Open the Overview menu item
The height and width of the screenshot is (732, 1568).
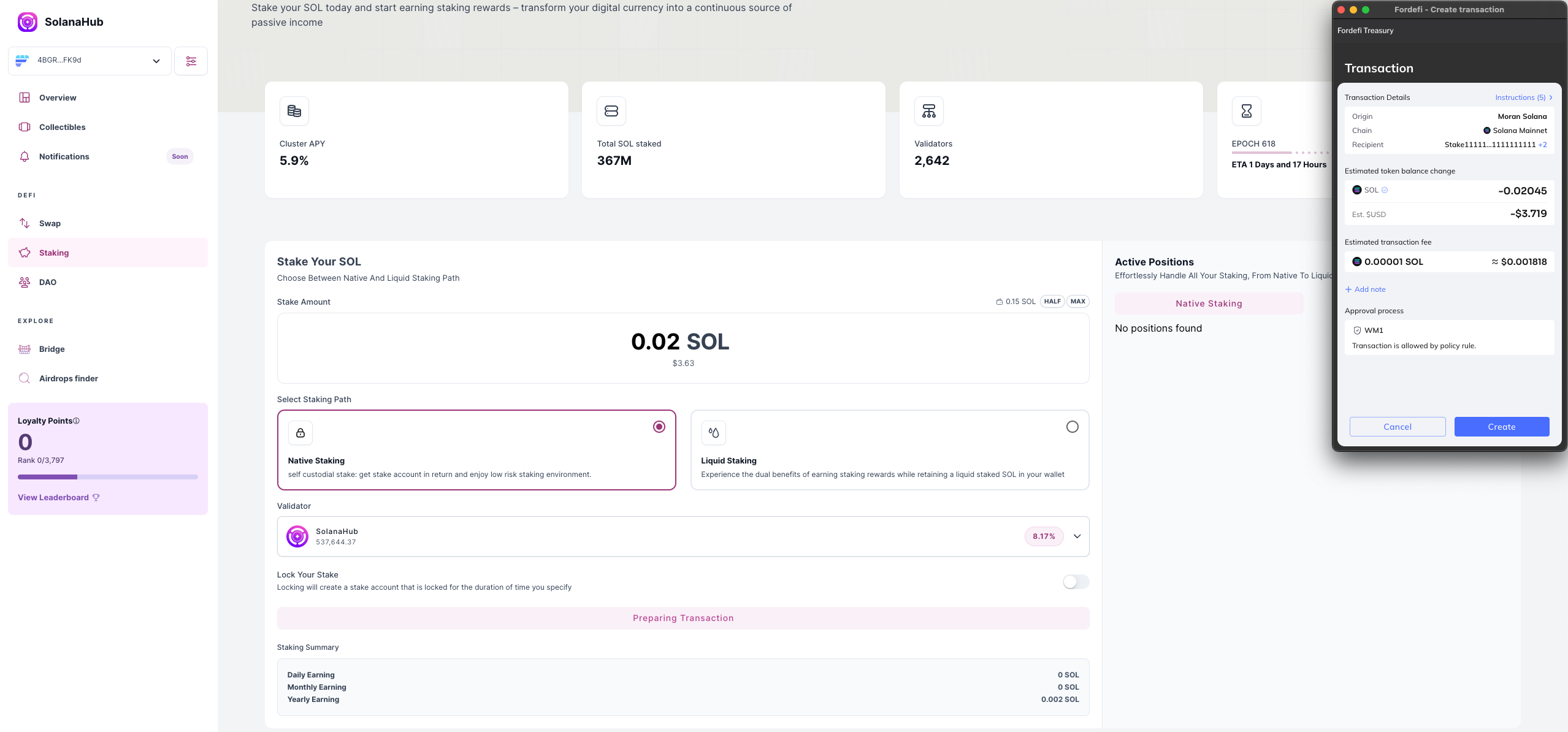point(108,97)
